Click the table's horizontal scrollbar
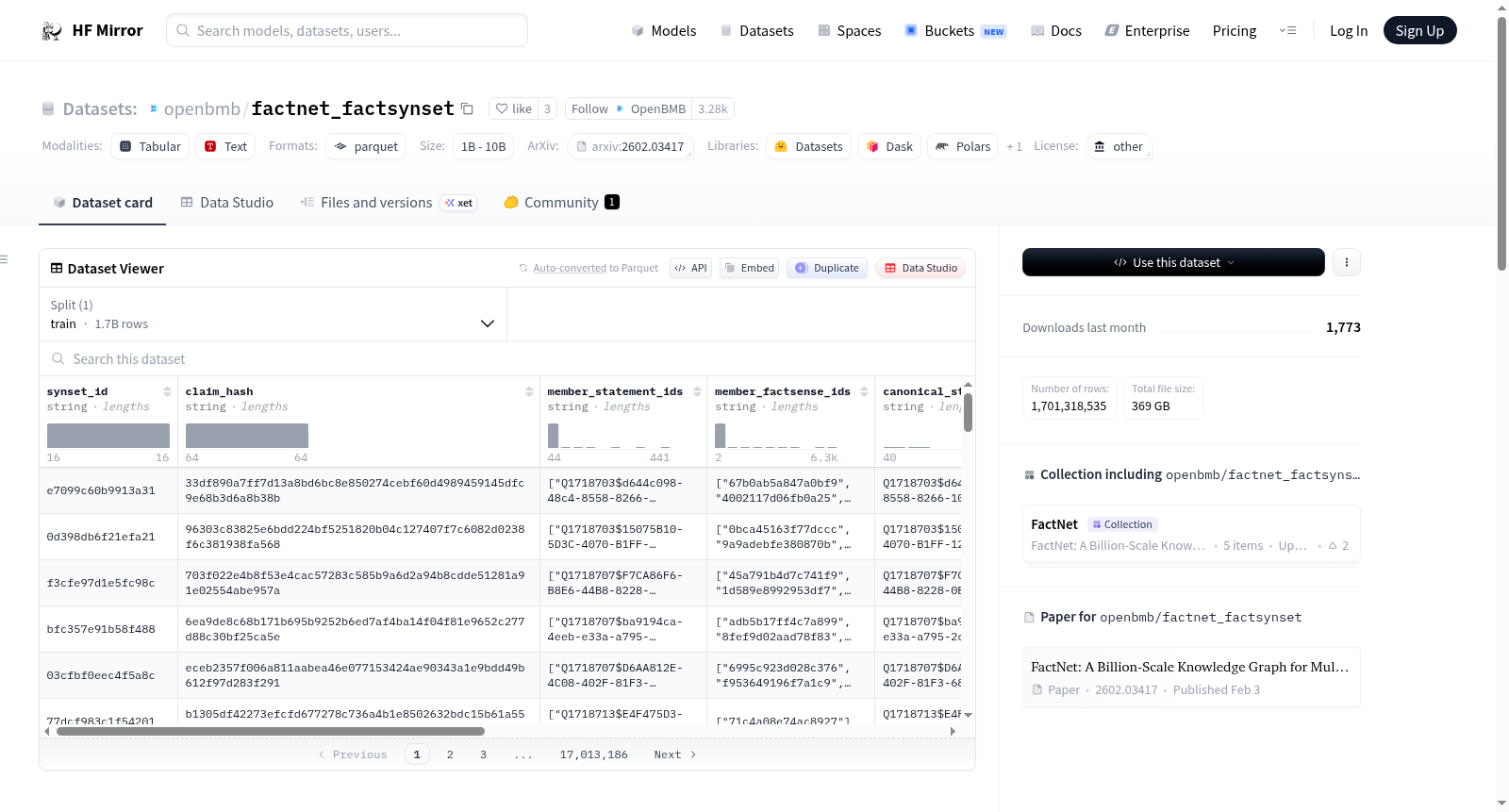Image resolution: width=1509 pixels, height=812 pixels. [x=271, y=731]
